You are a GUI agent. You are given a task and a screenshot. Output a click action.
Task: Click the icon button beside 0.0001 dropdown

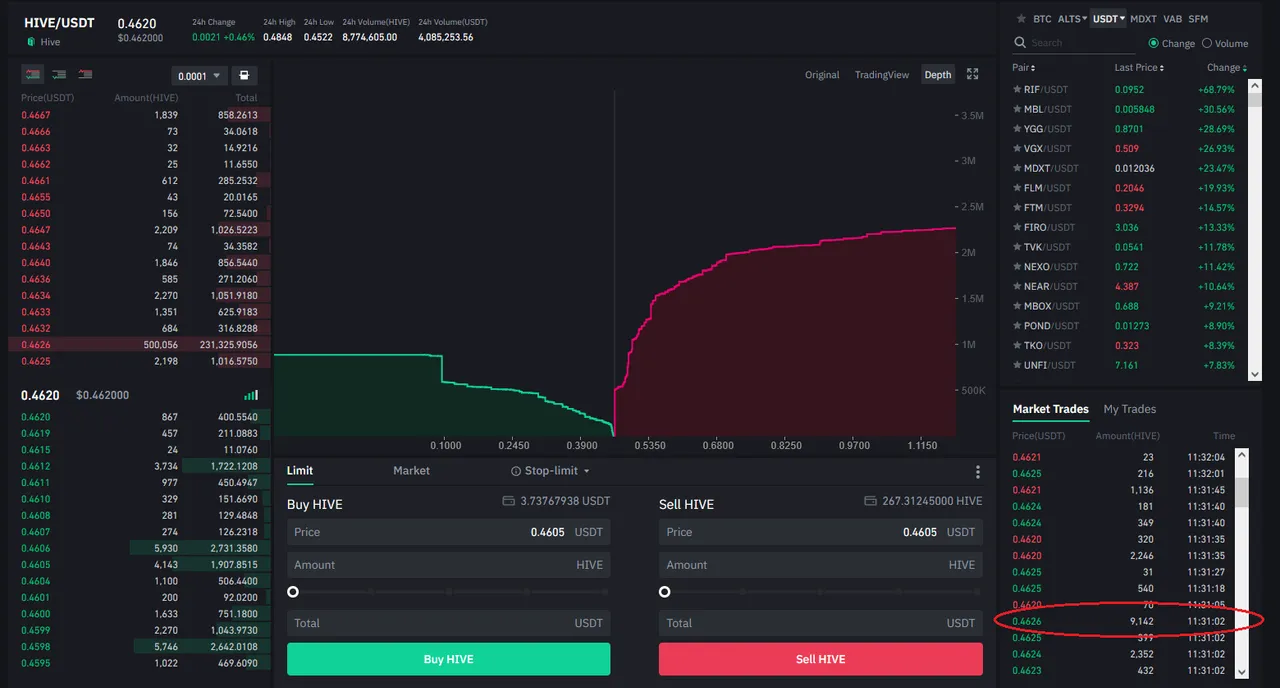(x=244, y=76)
